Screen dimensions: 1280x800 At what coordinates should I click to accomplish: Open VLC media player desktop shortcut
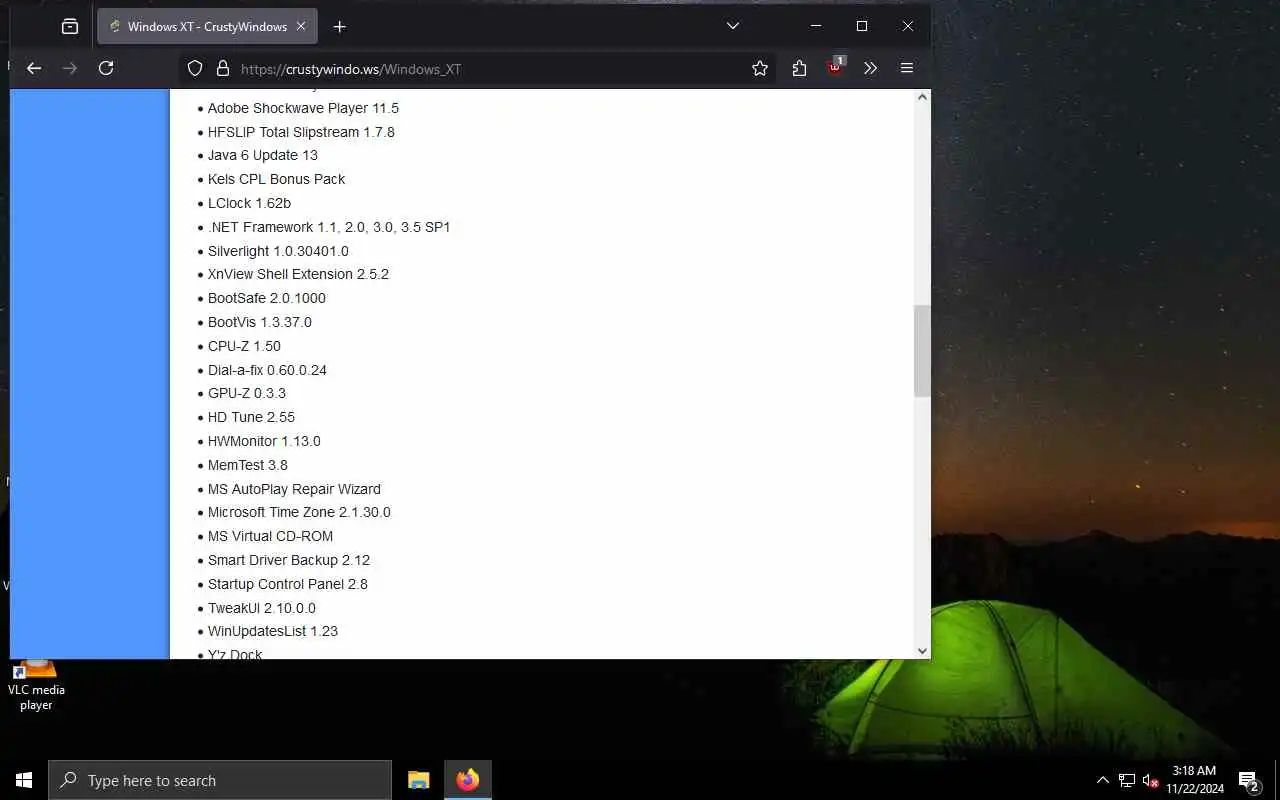[x=36, y=685]
